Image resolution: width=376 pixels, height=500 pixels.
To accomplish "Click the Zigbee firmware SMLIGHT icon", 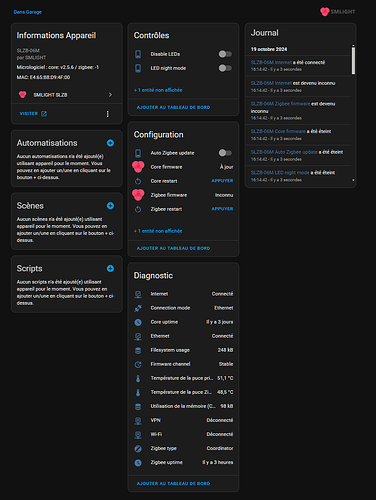I will (x=138, y=195).
